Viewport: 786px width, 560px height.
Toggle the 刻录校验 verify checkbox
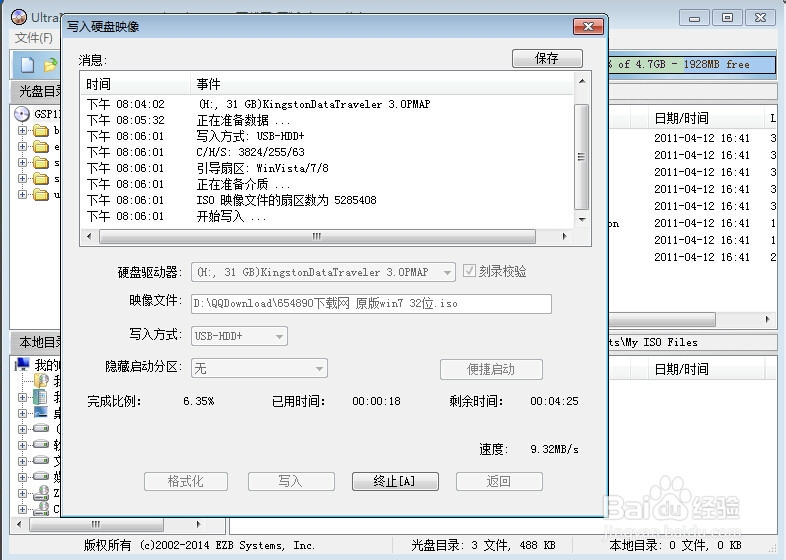tap(469, 271)
